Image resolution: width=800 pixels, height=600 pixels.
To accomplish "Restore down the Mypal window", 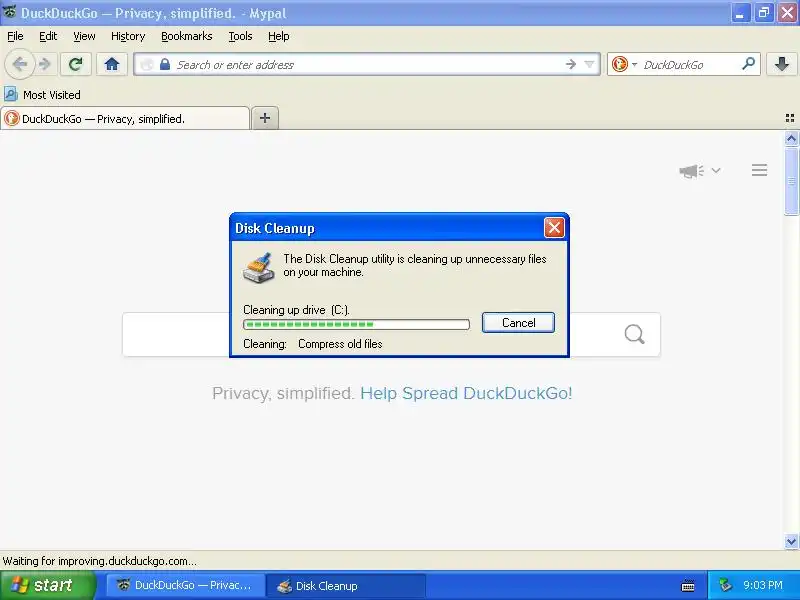I will (764, 13).
